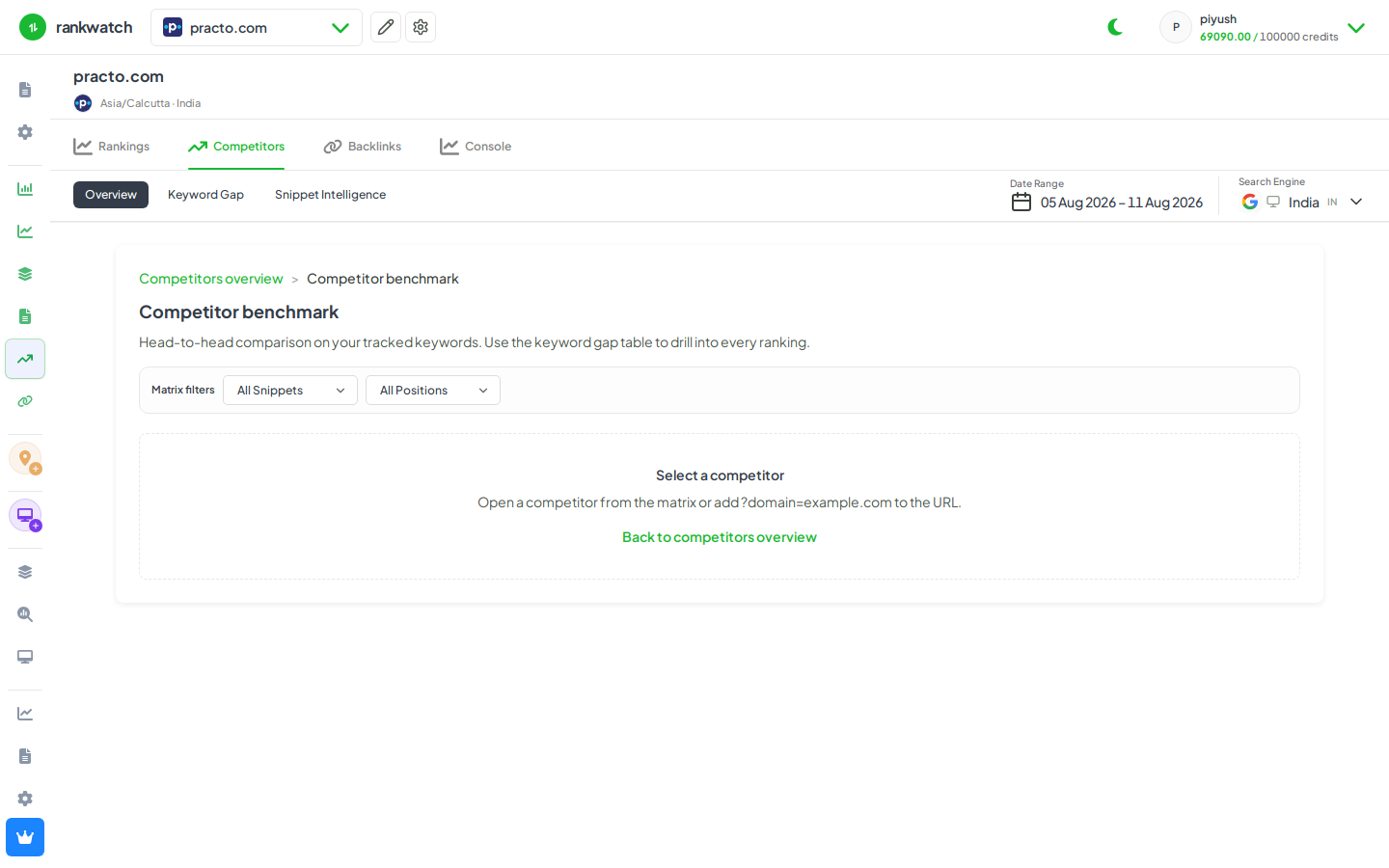Open the green chain link sidebar icon
Viewport: 1389px width, 868px height.
(25, 401)
